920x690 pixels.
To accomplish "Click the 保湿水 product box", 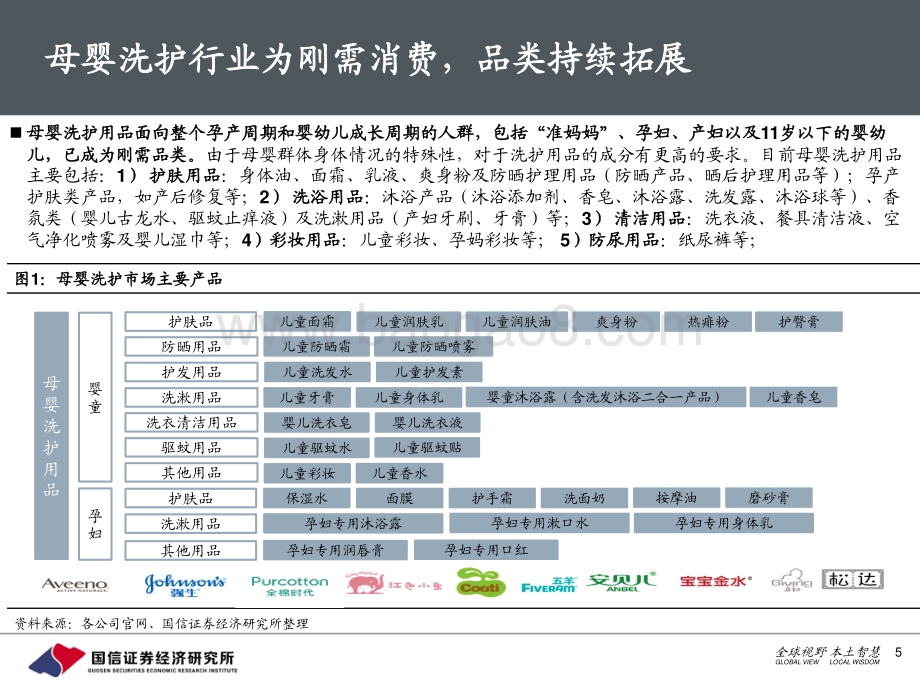I will pyautogui.click(x=307, y=498).
